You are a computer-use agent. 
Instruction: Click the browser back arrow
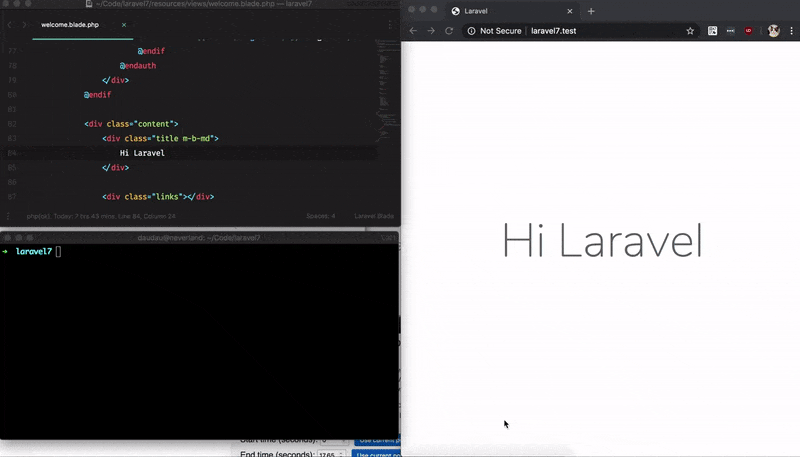tap(413, 31)
